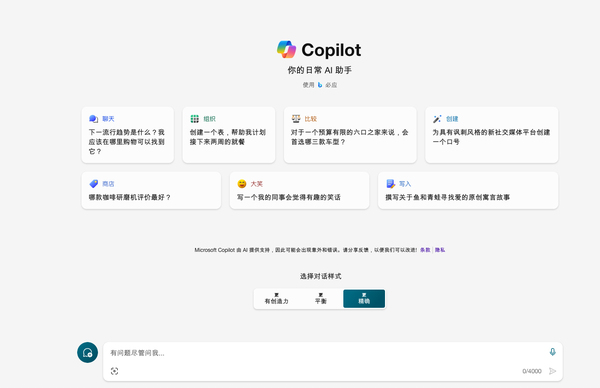The image size is (600, 388).
Task: Click the 选择对话样式 heading
Action: click(x=320, y=276)
